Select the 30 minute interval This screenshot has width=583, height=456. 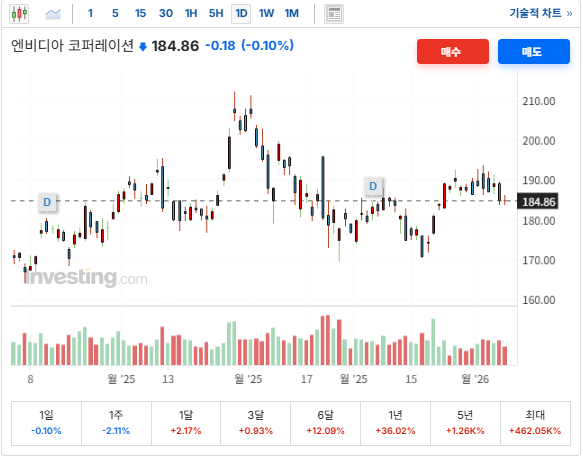point(166,14)
